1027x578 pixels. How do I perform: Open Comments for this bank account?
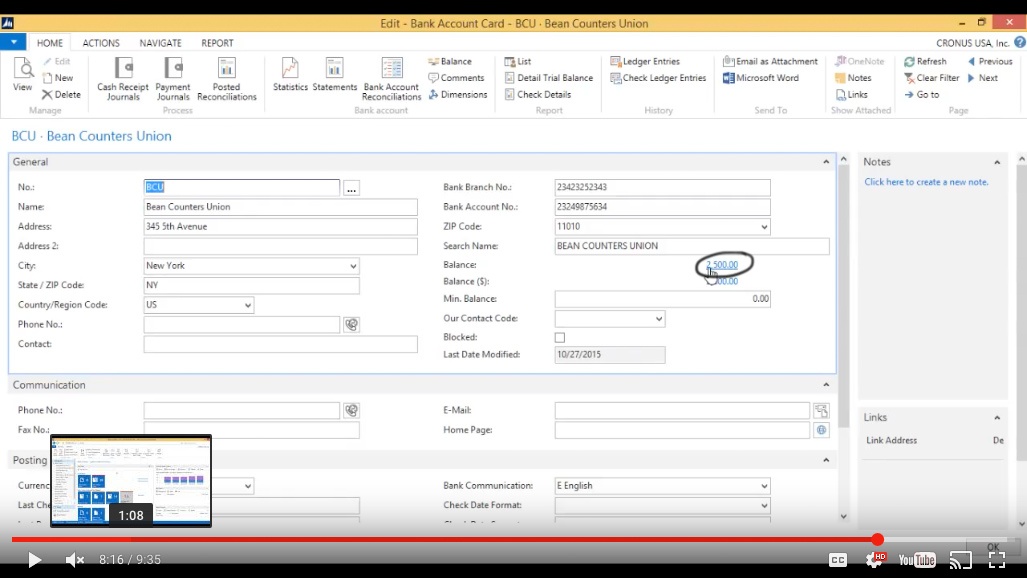click(456, 78)
